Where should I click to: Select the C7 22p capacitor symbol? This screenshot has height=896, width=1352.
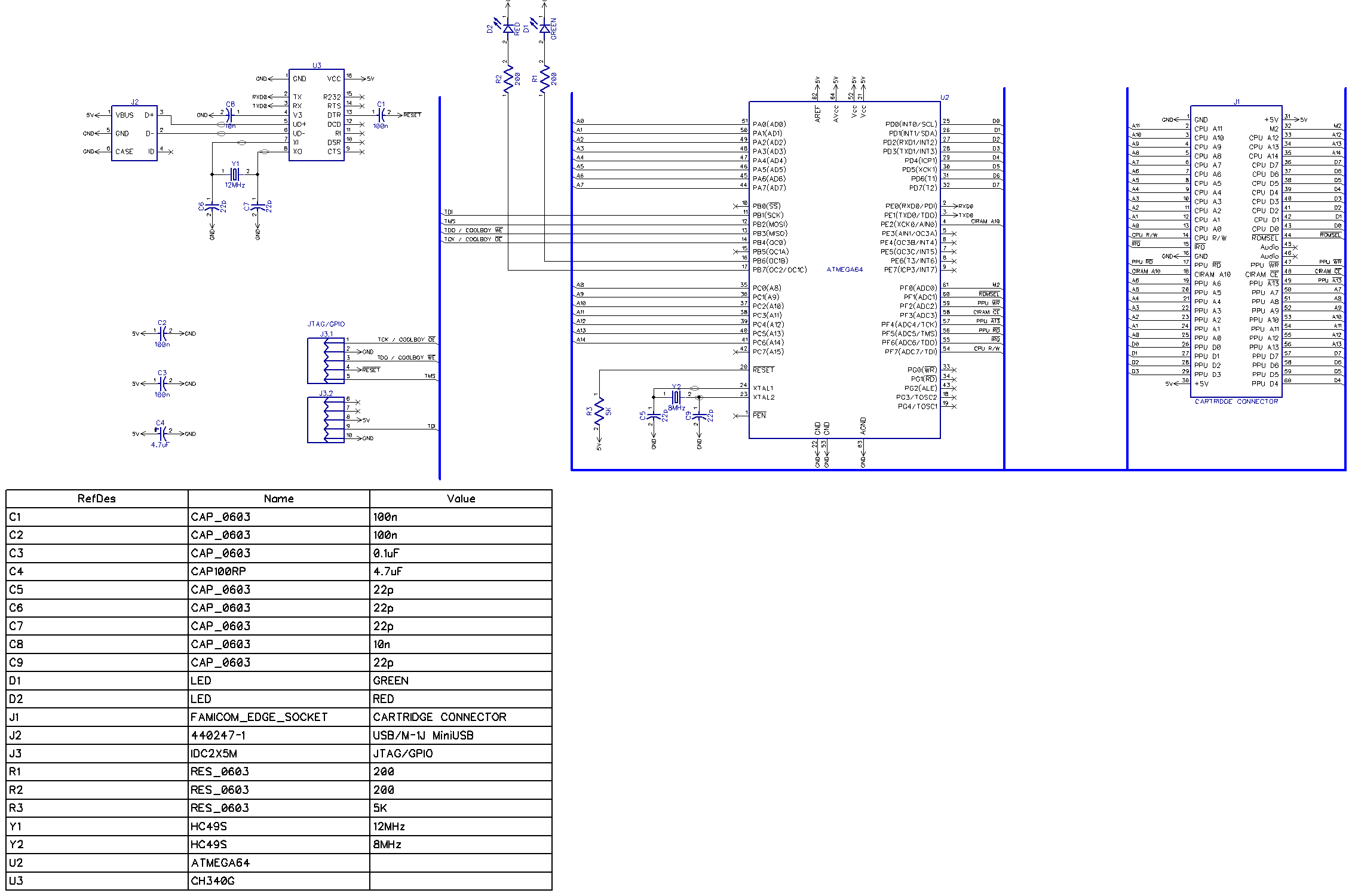[257, 207]
